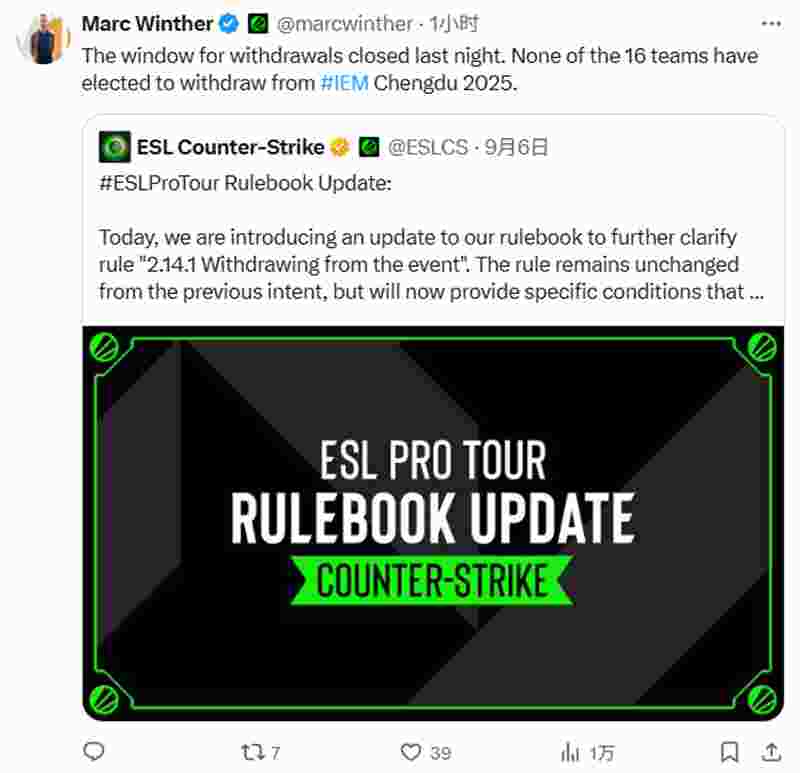Open the #IEM hashtag link
This screenshot has height=773, width=800.
coord(344,83)
